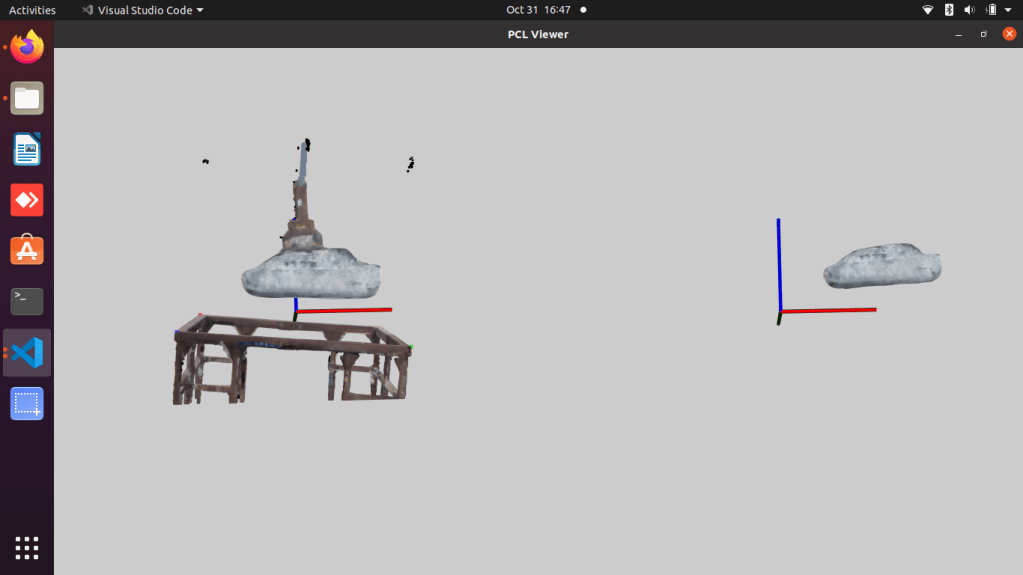The height and width of the screenshot is (575, 1023).
Task: Click the red AnyDesk dock icon
Action: (x=27, y=200)
